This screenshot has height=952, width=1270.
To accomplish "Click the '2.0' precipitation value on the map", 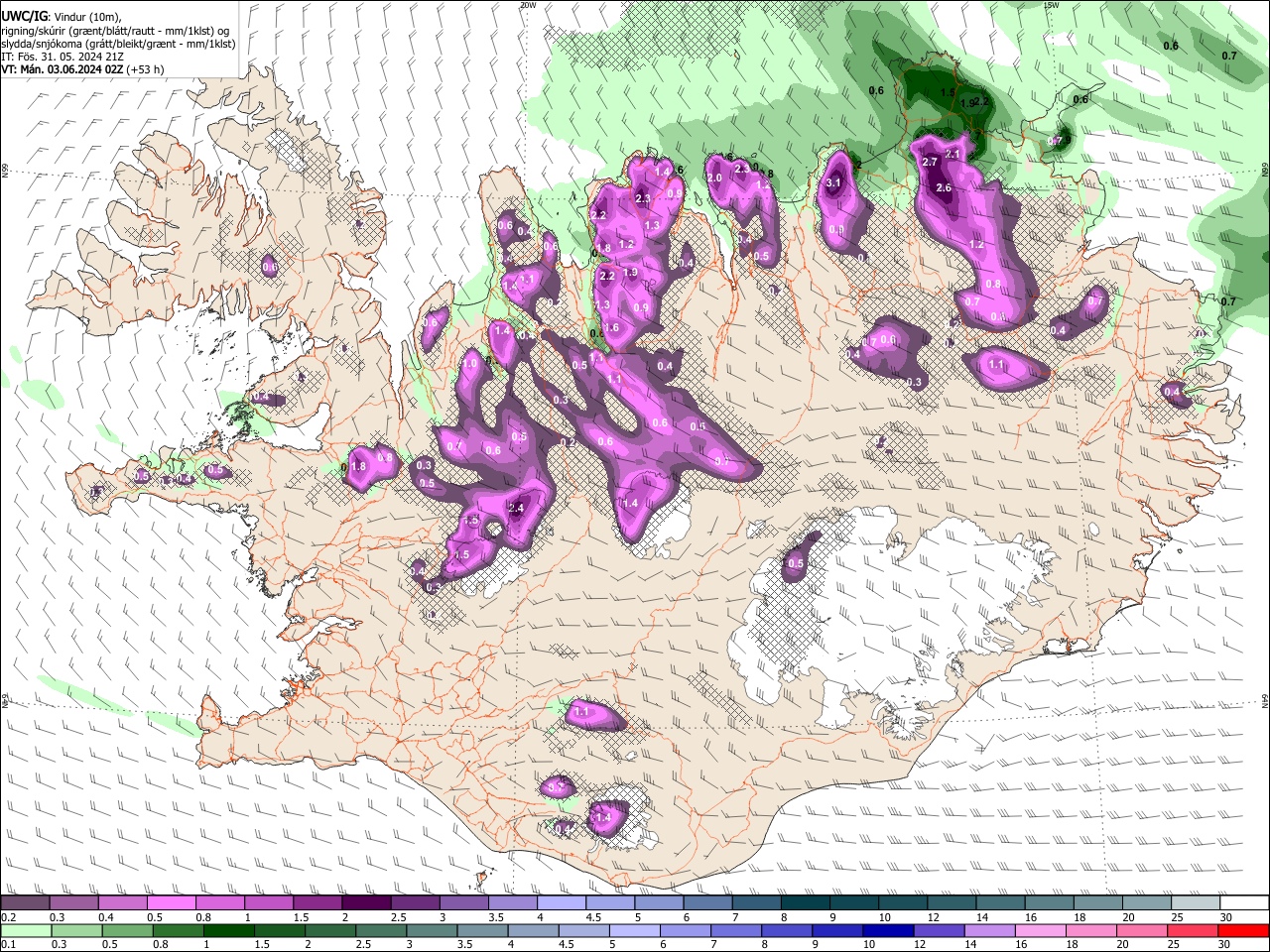I will tap(713, 178).
